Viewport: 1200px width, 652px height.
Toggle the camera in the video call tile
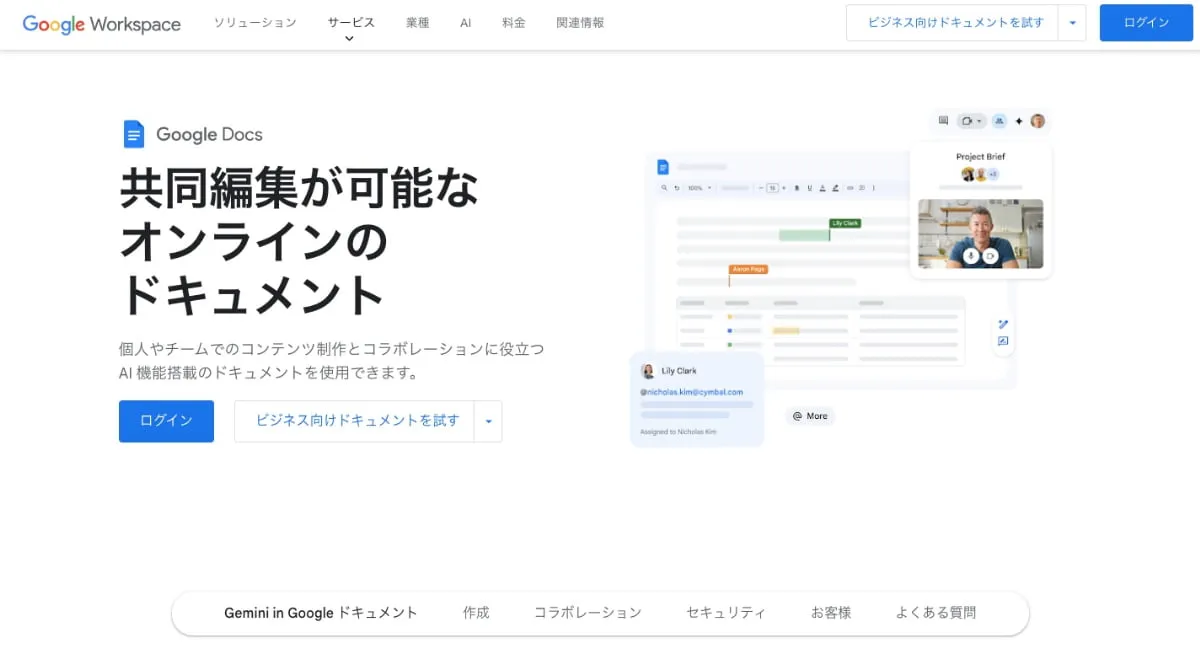point(990,256)
